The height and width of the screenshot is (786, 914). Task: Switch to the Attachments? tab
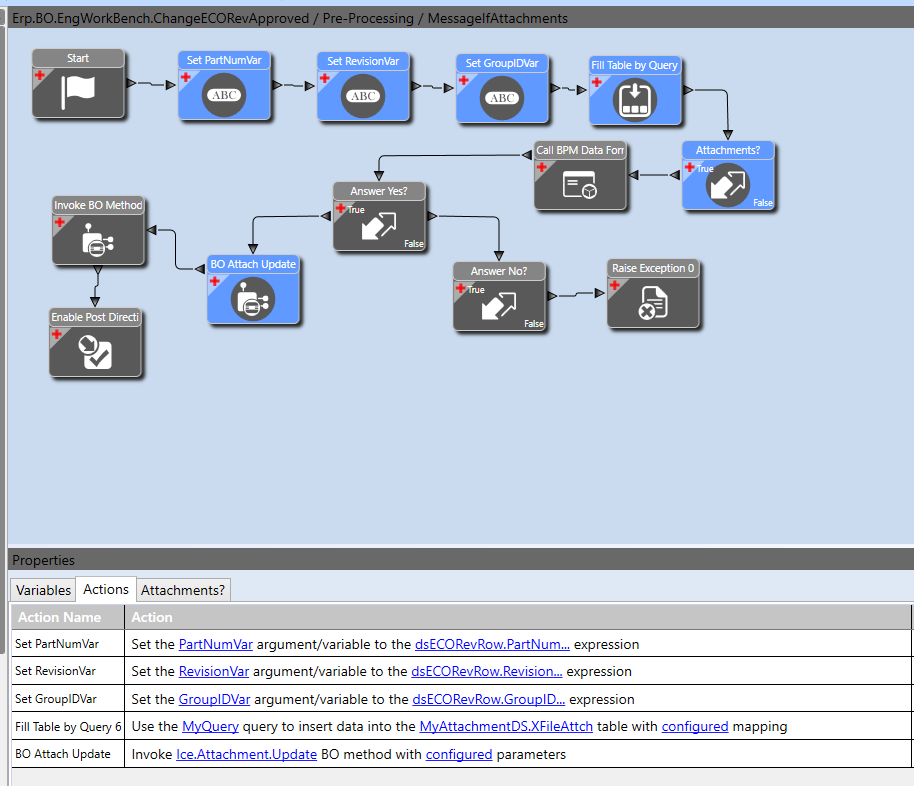(183, 590)
